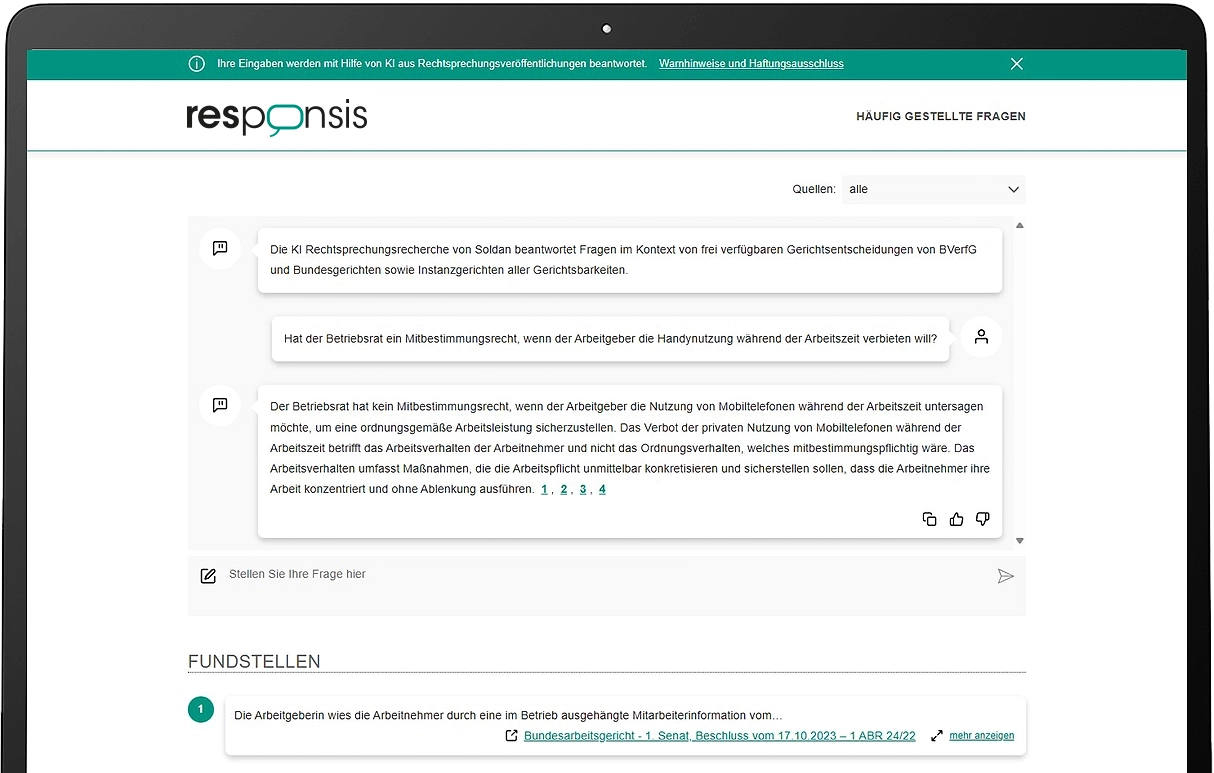Send the question with the arrow icon

point(1006,576)
